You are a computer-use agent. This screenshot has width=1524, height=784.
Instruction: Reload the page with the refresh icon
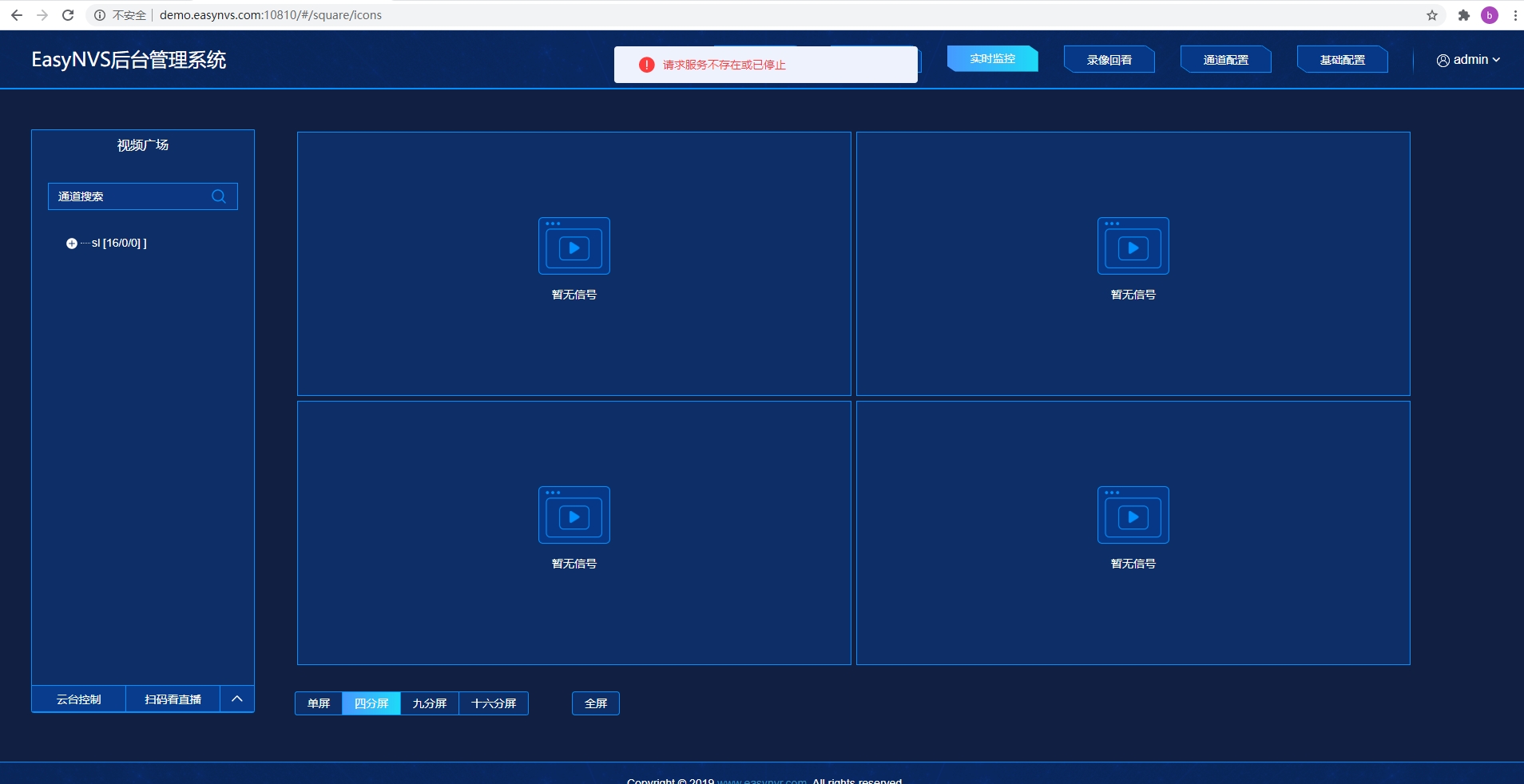point(68,15)
